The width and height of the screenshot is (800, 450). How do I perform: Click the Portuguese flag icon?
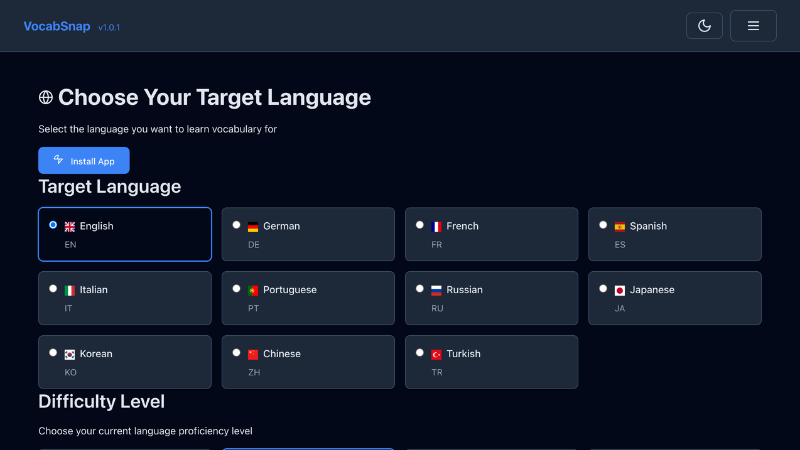tap(253, 290)
